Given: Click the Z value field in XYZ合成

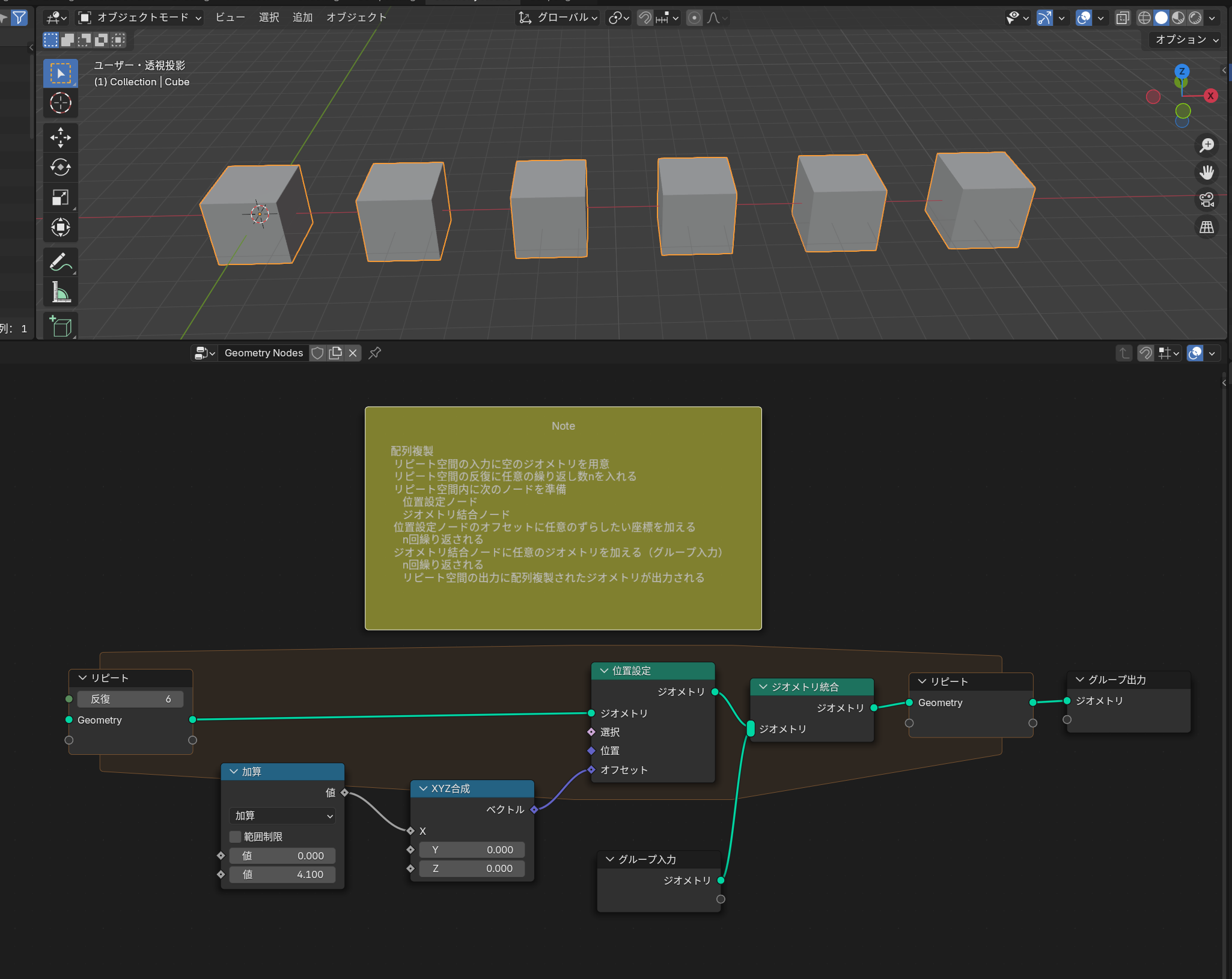Looking at the screenshot, I should tap(472, 868).
